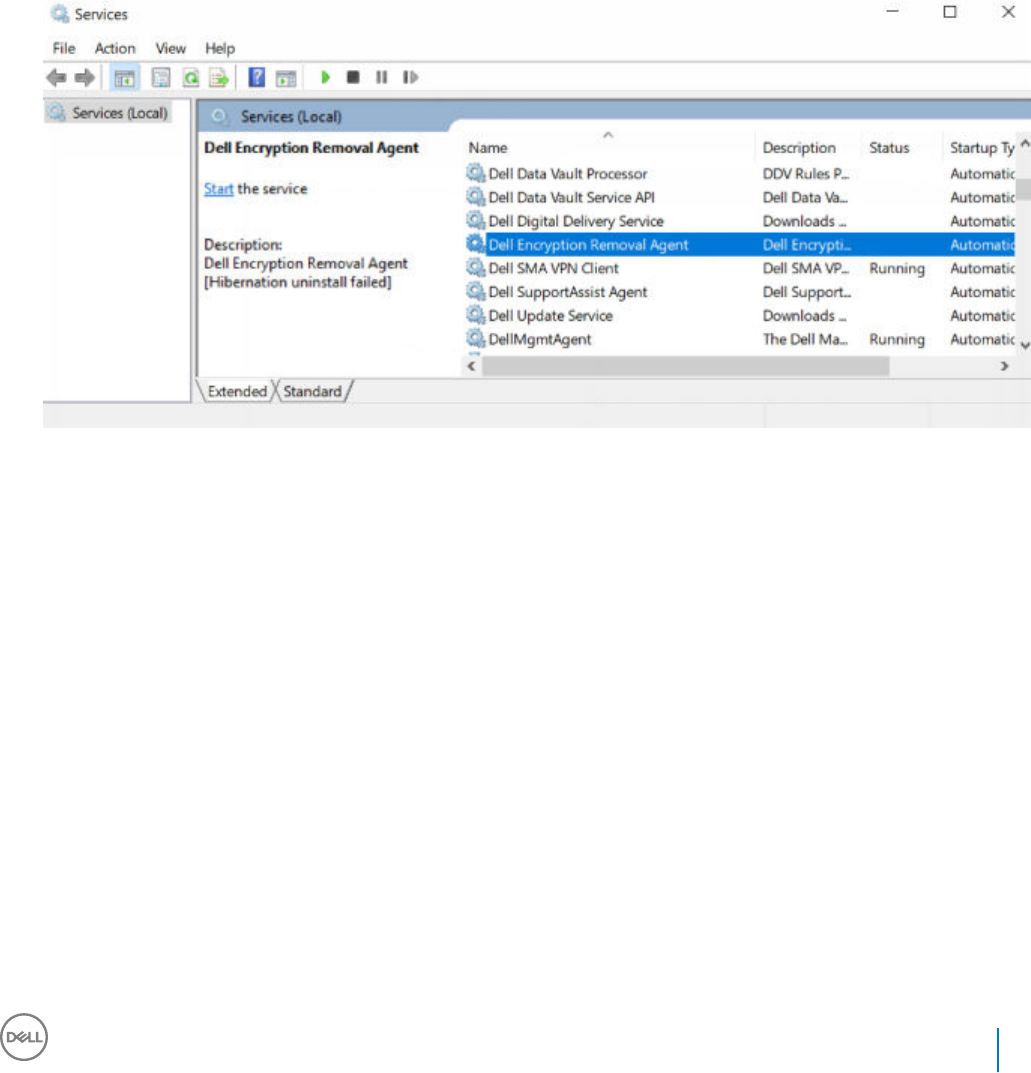Select Dell SMA VPN Client service name
The image size is (1031, 1073).
553,268
